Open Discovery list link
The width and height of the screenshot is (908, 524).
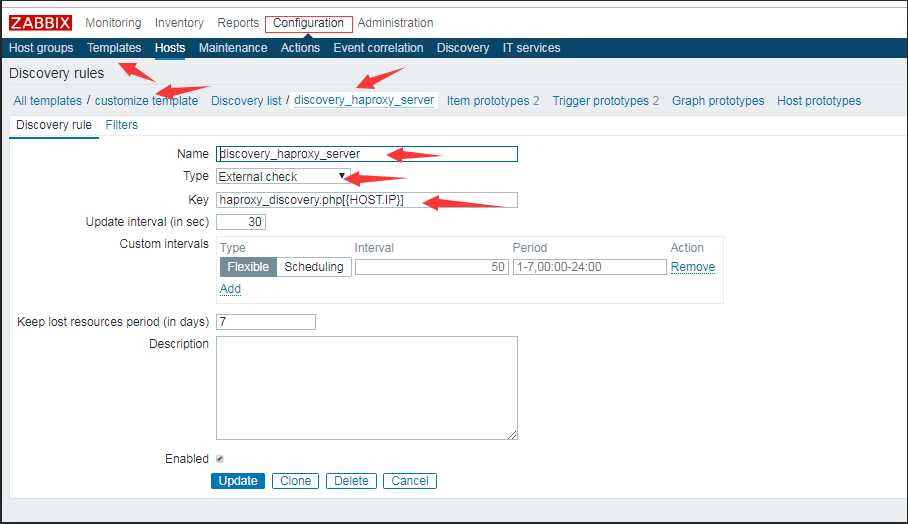246,101
